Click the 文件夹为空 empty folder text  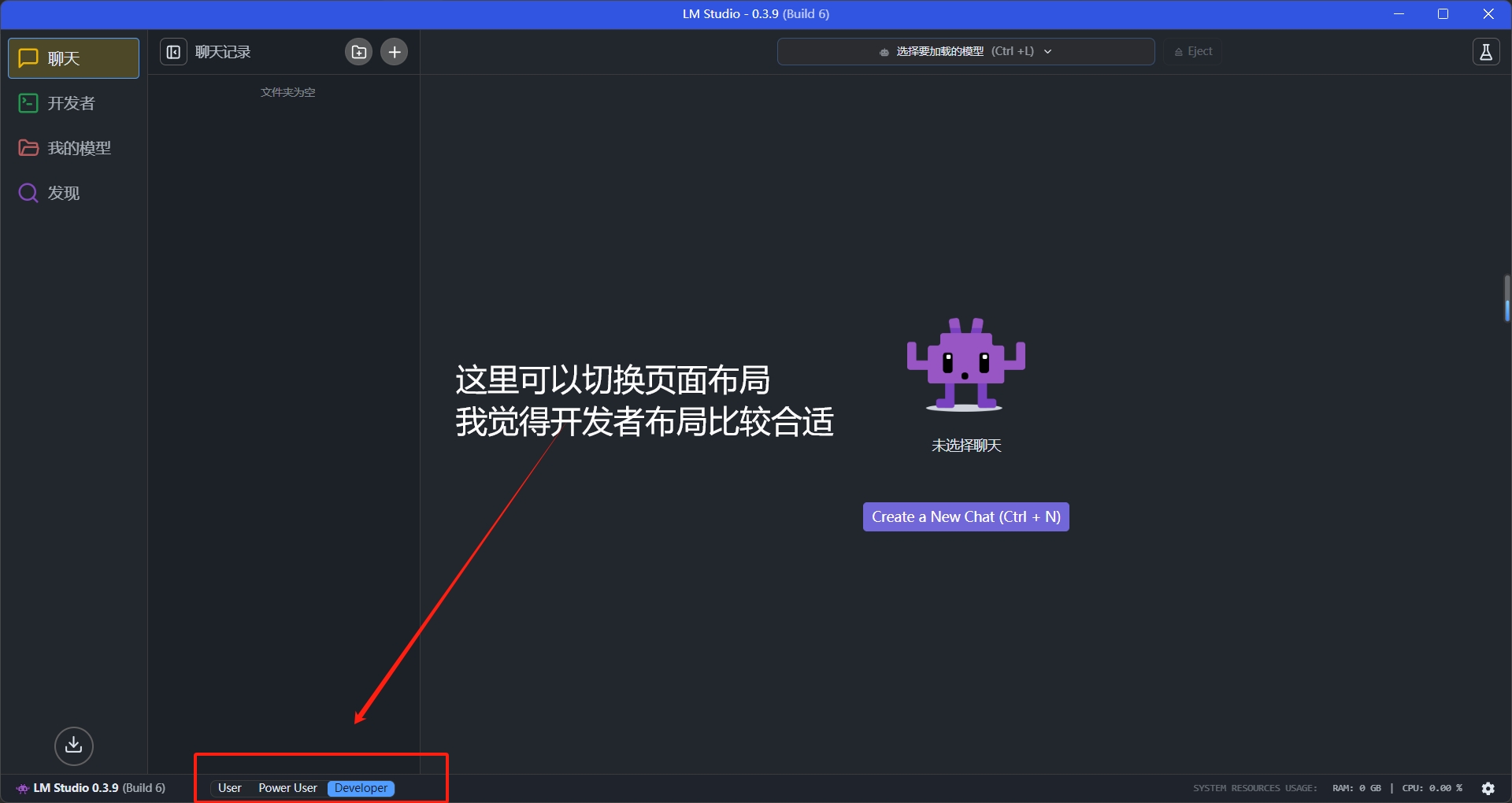click(288, 92)
